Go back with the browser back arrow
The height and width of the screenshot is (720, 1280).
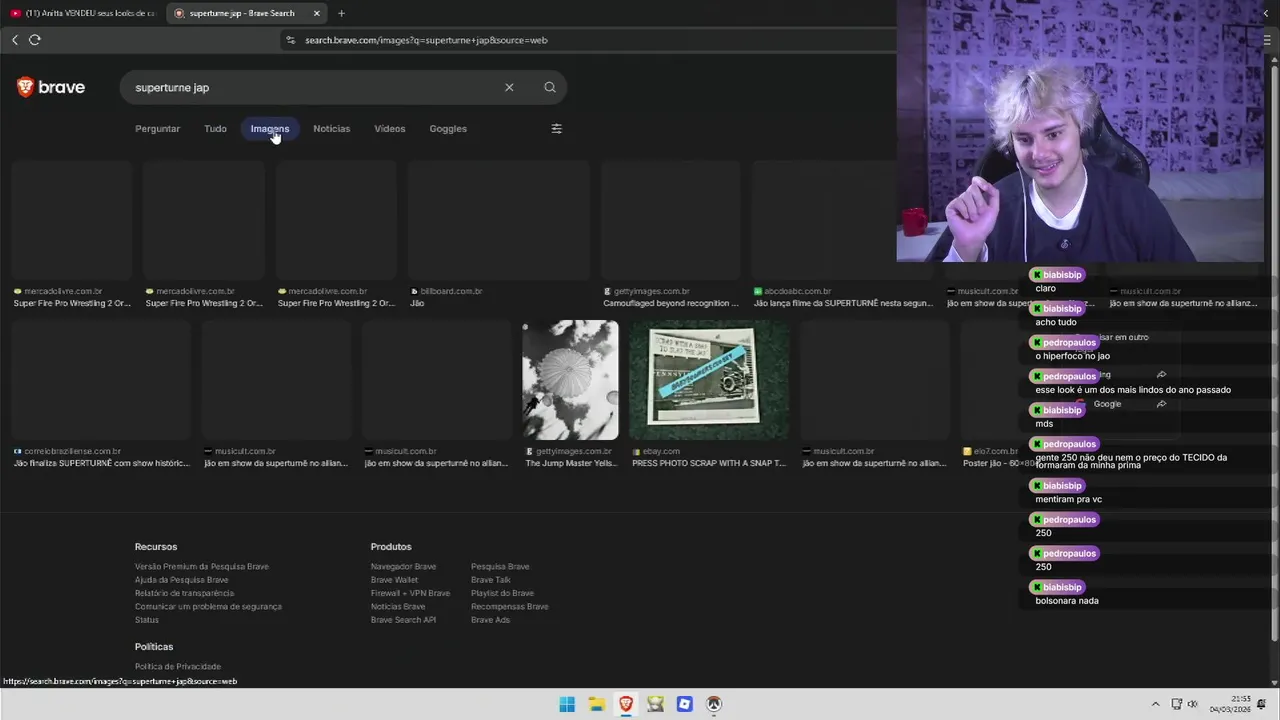click(x=15, y=40)
